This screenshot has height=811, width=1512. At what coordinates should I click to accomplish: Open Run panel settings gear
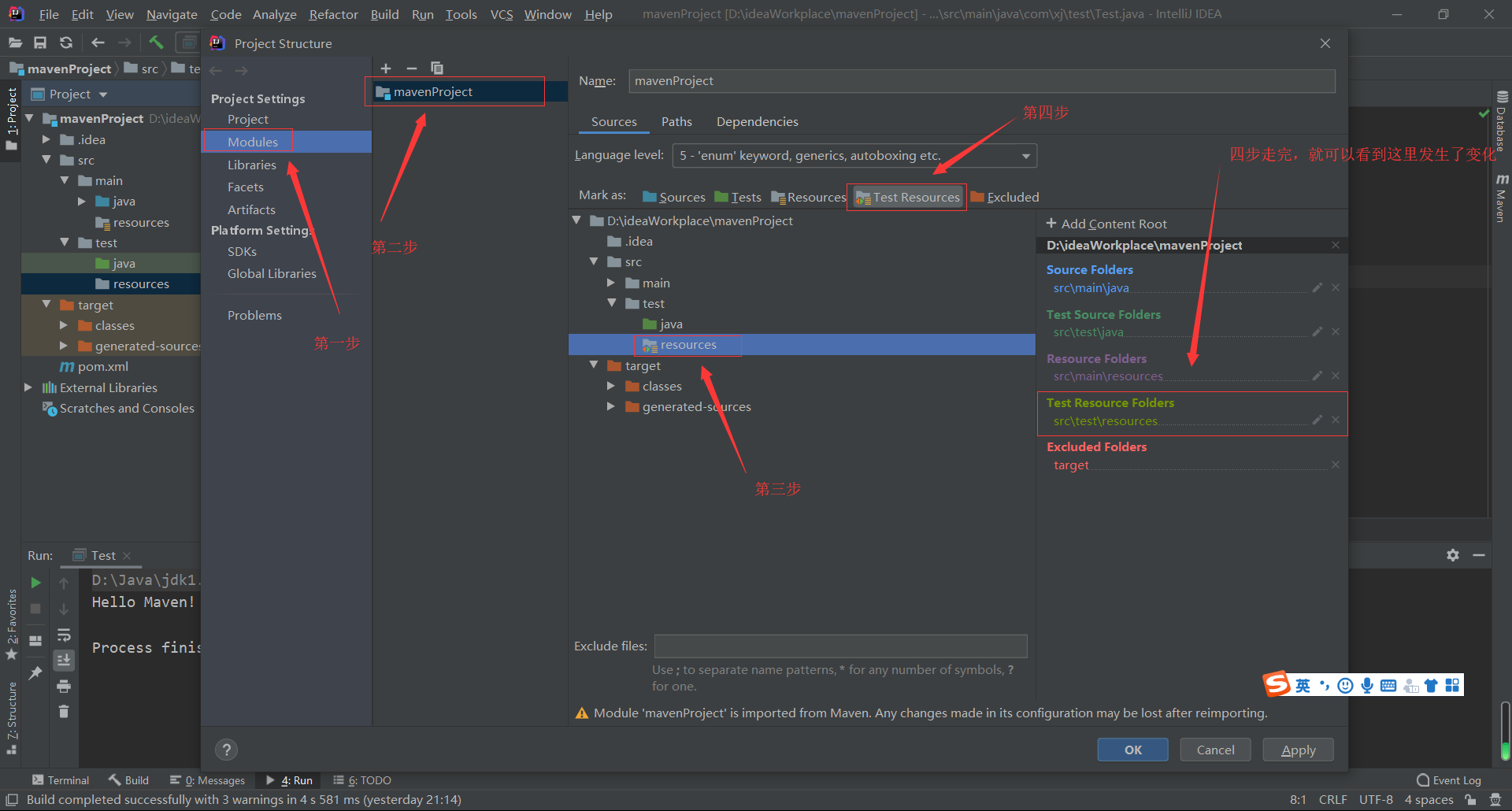coord(1453,555)
